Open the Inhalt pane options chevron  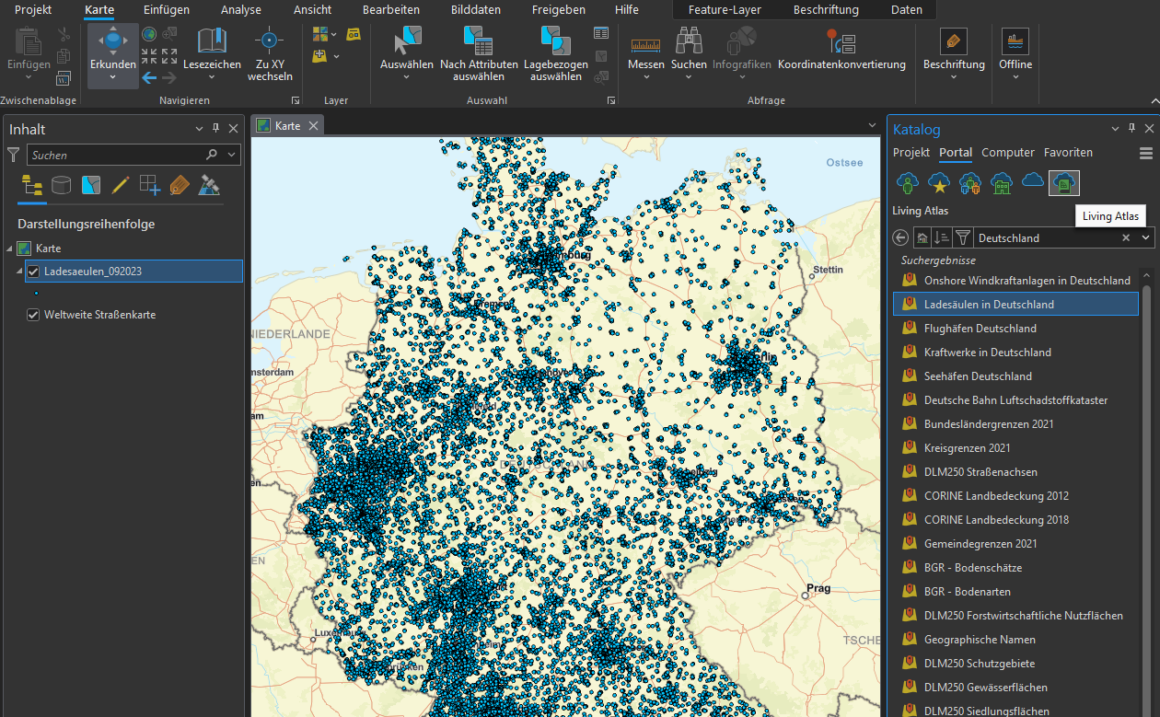(x=199, y=129)
